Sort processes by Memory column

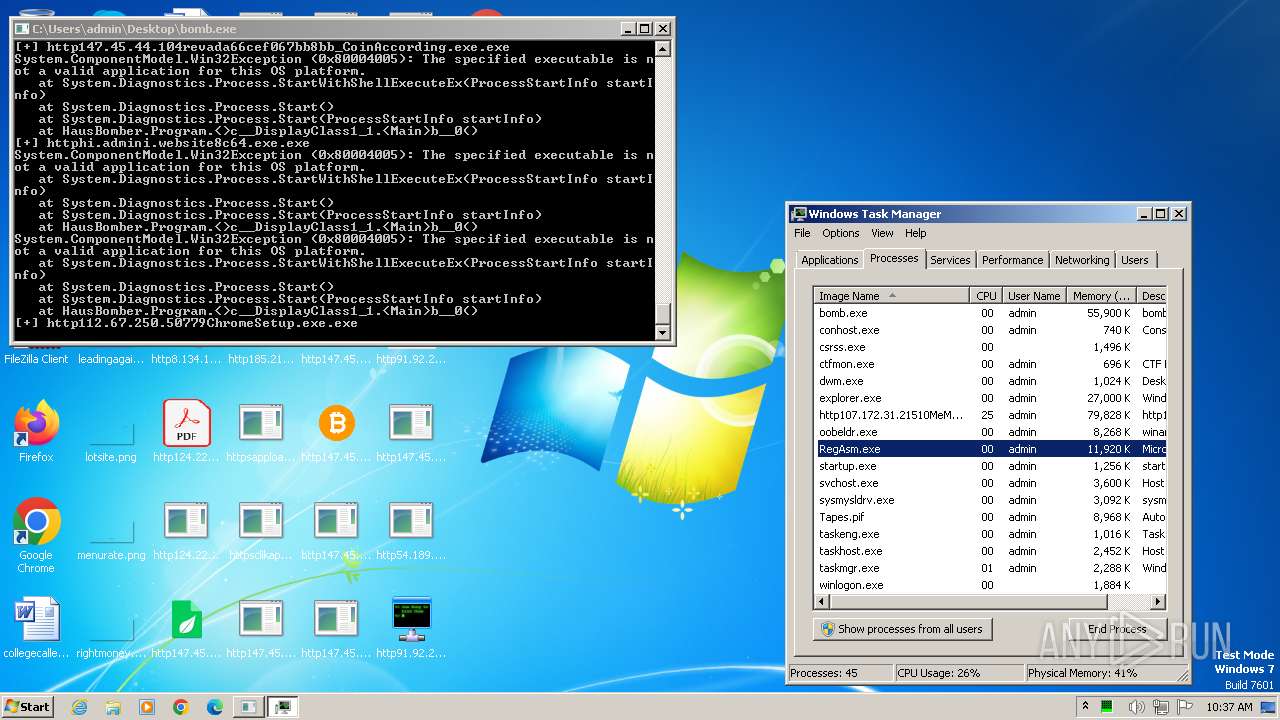1102,296
